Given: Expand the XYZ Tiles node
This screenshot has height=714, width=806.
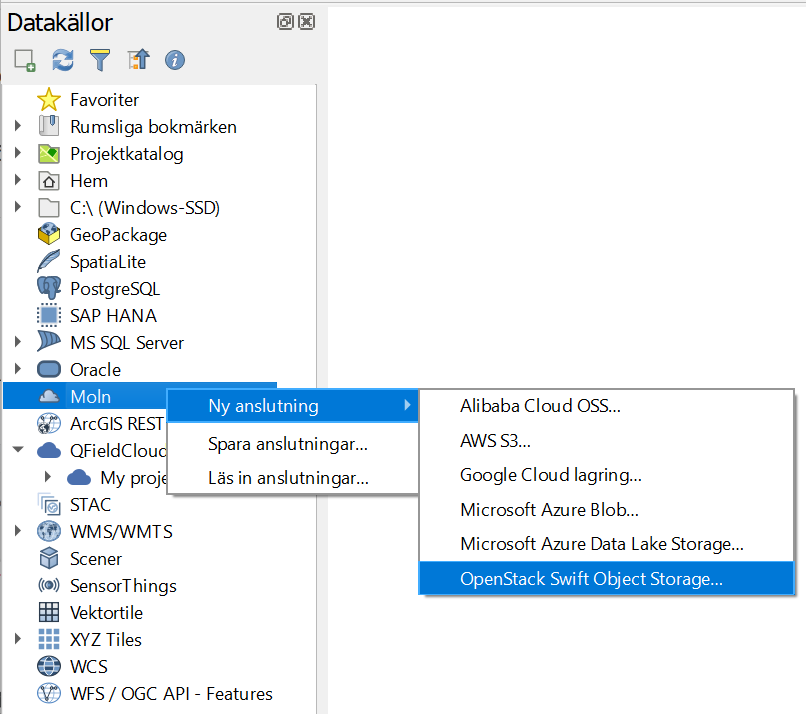Looking at the screenshot, I should (x=18, y=638).
